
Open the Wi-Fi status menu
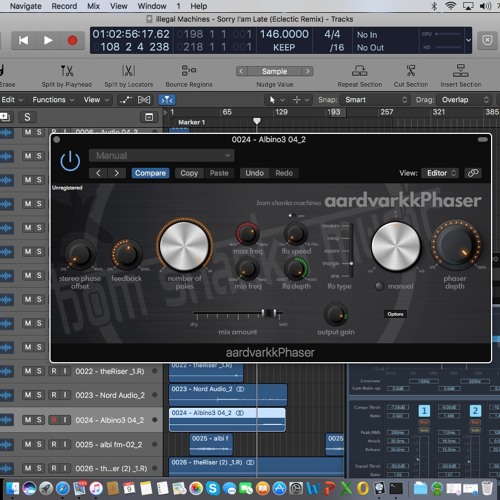(450, 6)
